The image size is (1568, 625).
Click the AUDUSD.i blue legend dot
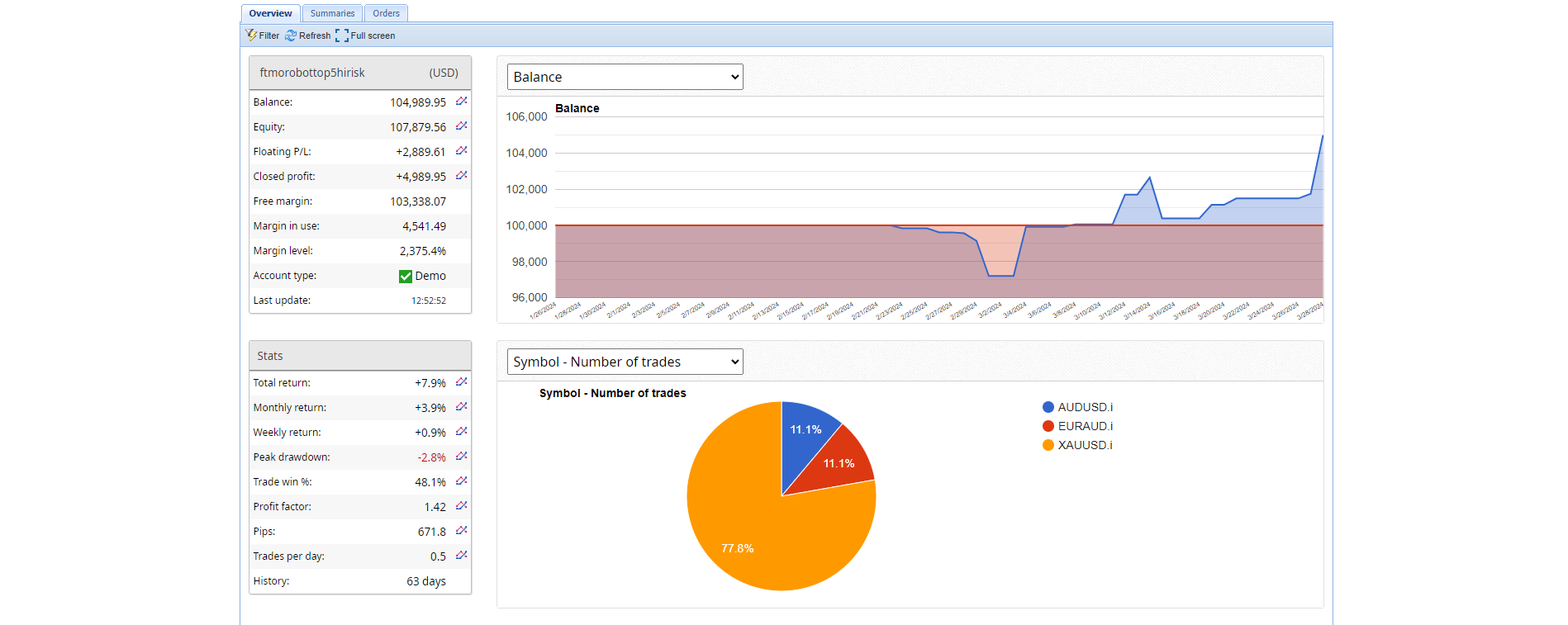click(1048, 407)
